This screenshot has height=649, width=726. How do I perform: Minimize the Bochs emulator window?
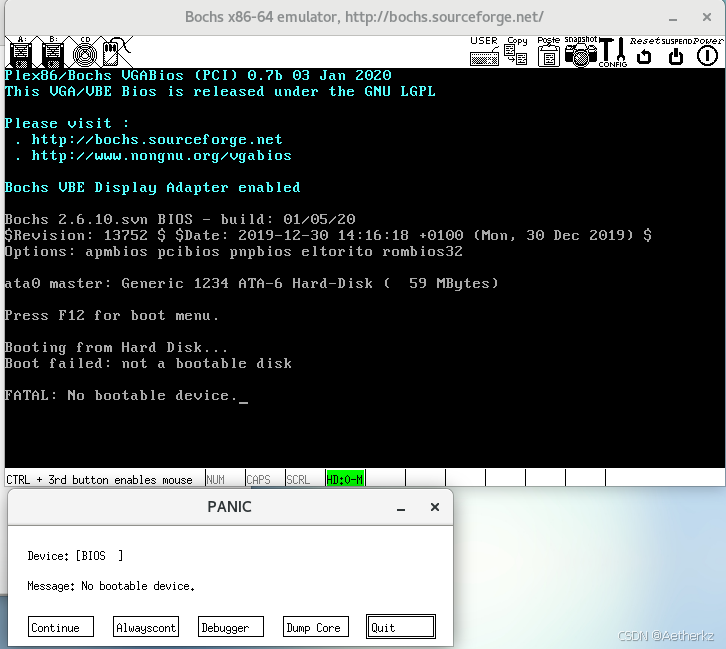point(673,18)
